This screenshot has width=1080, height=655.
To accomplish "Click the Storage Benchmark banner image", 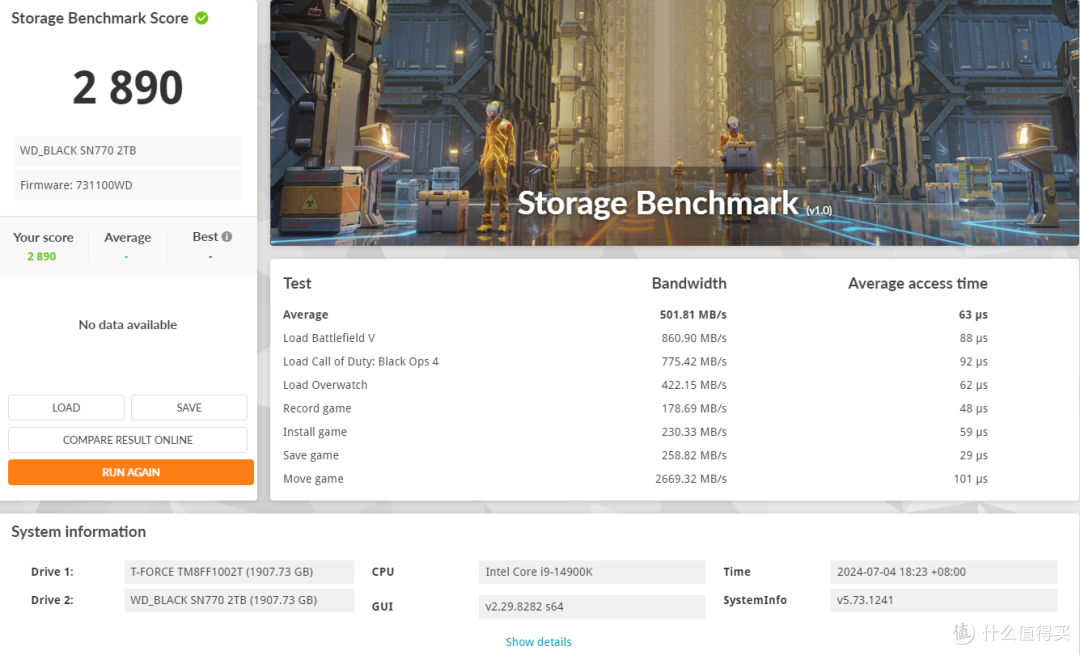I will (x=674, y=122).
